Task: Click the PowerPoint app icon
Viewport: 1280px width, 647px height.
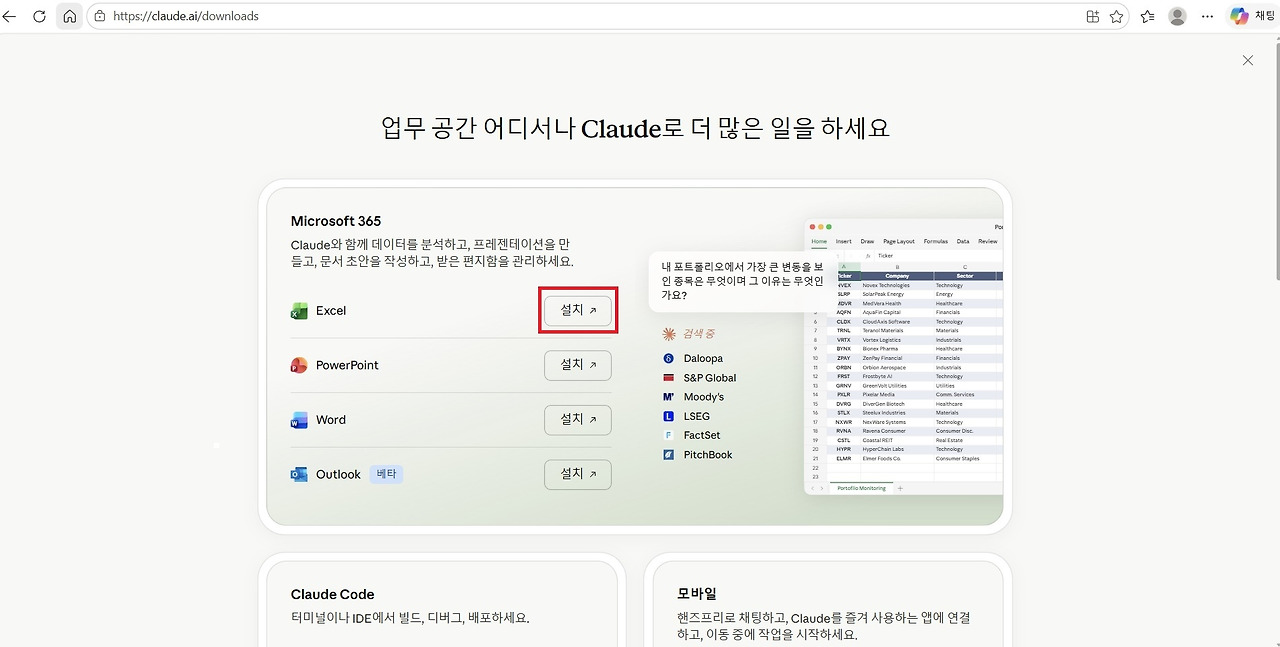Action: pyautogui.click(x=299, y=365)
